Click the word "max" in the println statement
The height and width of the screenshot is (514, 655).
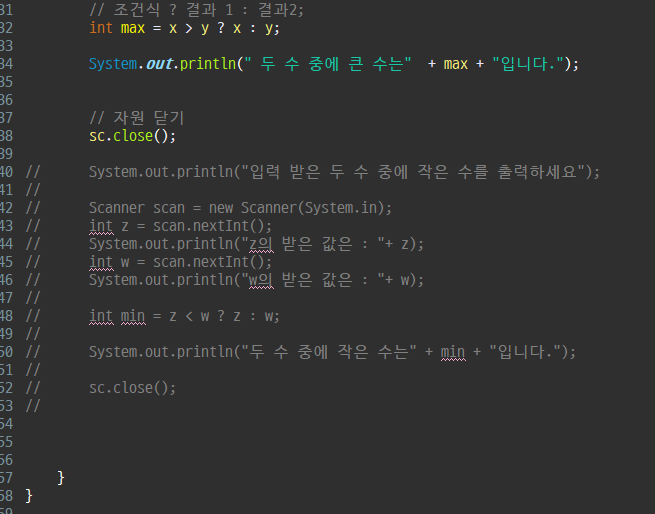coord(455,64)
